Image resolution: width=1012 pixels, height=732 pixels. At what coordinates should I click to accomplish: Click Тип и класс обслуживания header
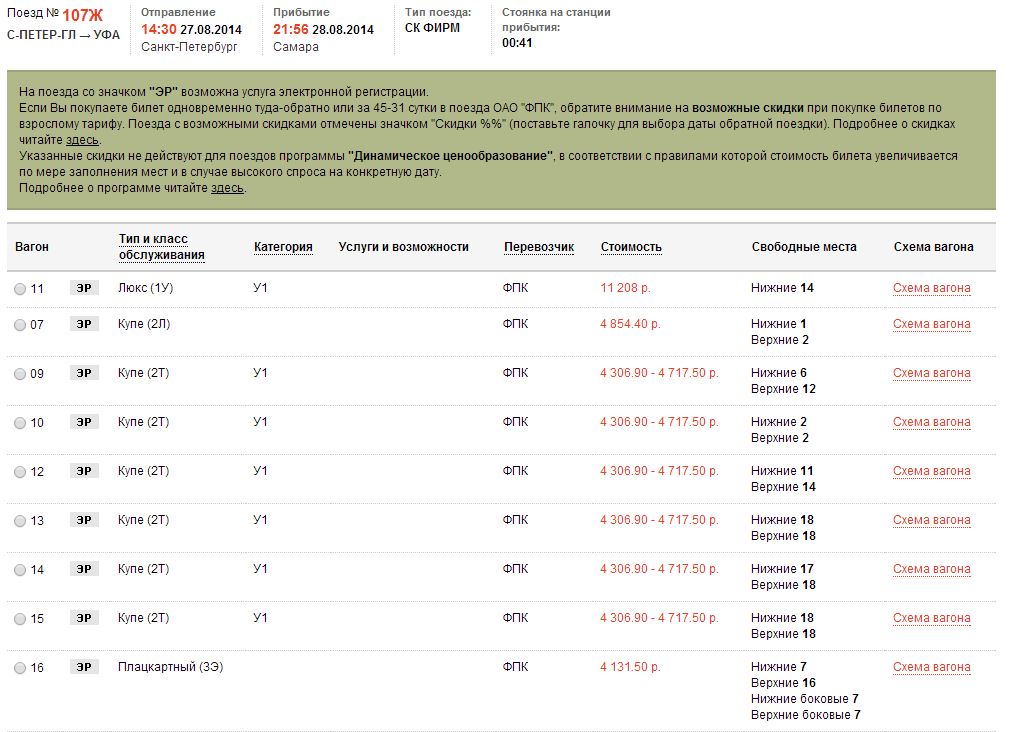point(161,247)
